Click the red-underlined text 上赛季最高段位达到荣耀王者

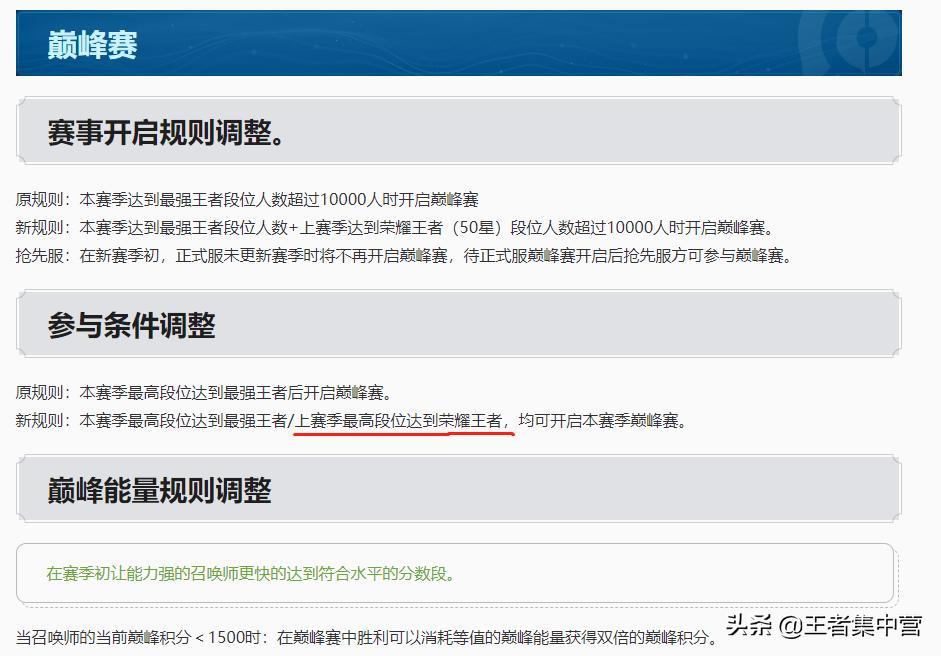click(398, 421)
